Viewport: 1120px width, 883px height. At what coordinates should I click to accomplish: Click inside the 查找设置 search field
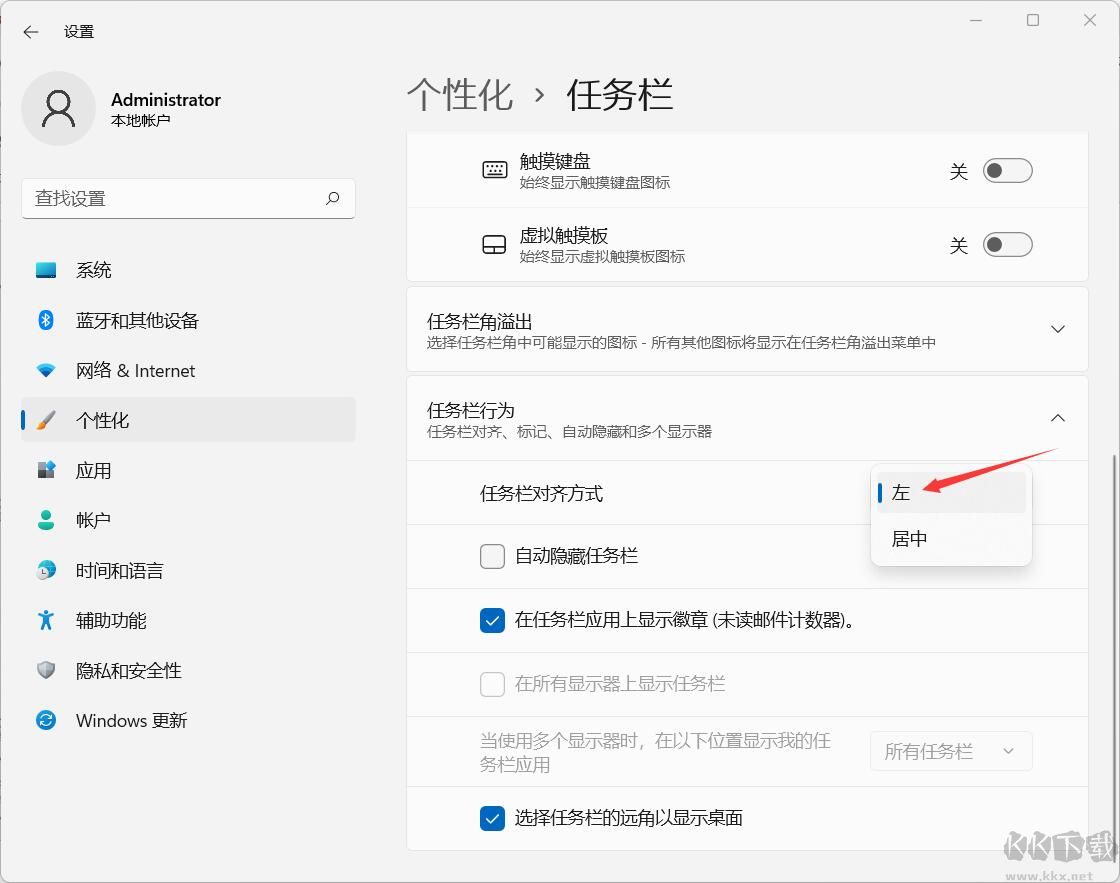(160, 199)
